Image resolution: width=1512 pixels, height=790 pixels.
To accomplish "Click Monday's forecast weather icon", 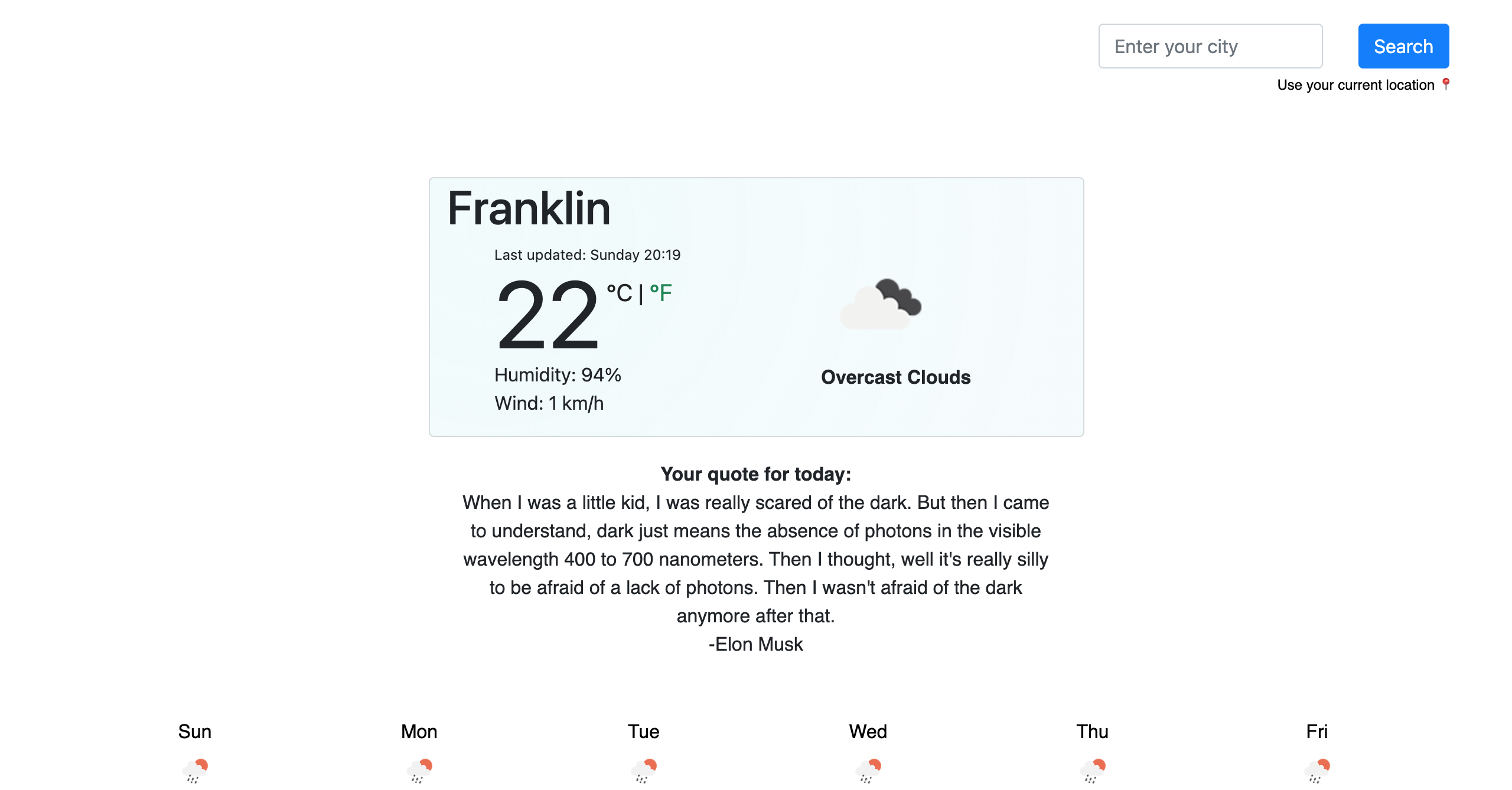I will pyautogui.click(x=419, y=770).
